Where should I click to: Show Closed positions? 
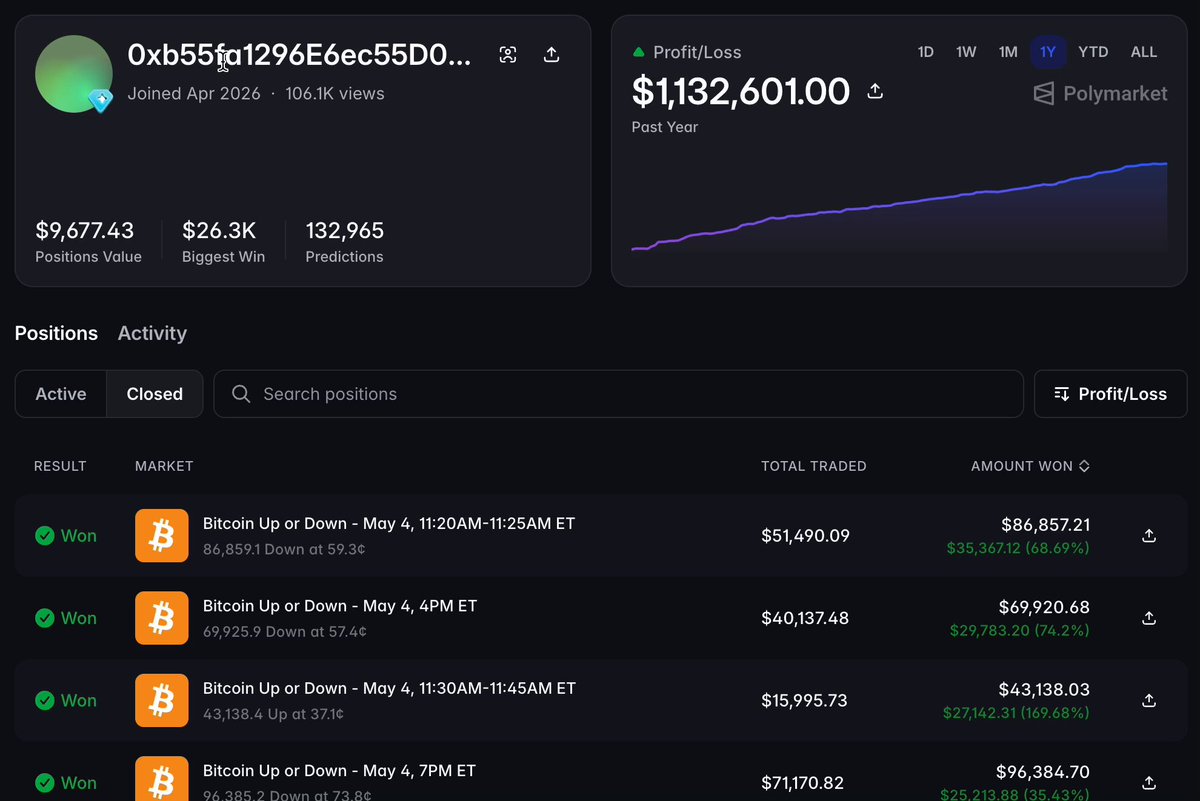tap(155, 394)
